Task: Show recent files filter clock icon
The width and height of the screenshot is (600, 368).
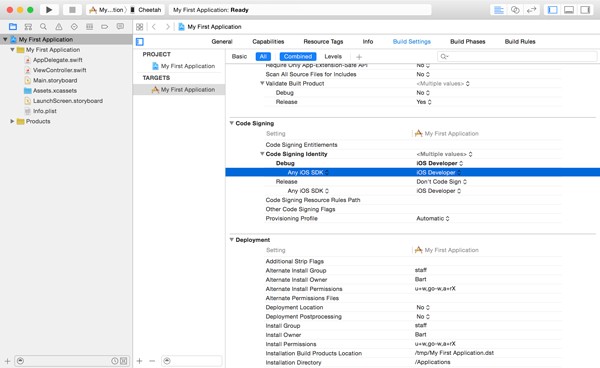Action: (114, 361)
